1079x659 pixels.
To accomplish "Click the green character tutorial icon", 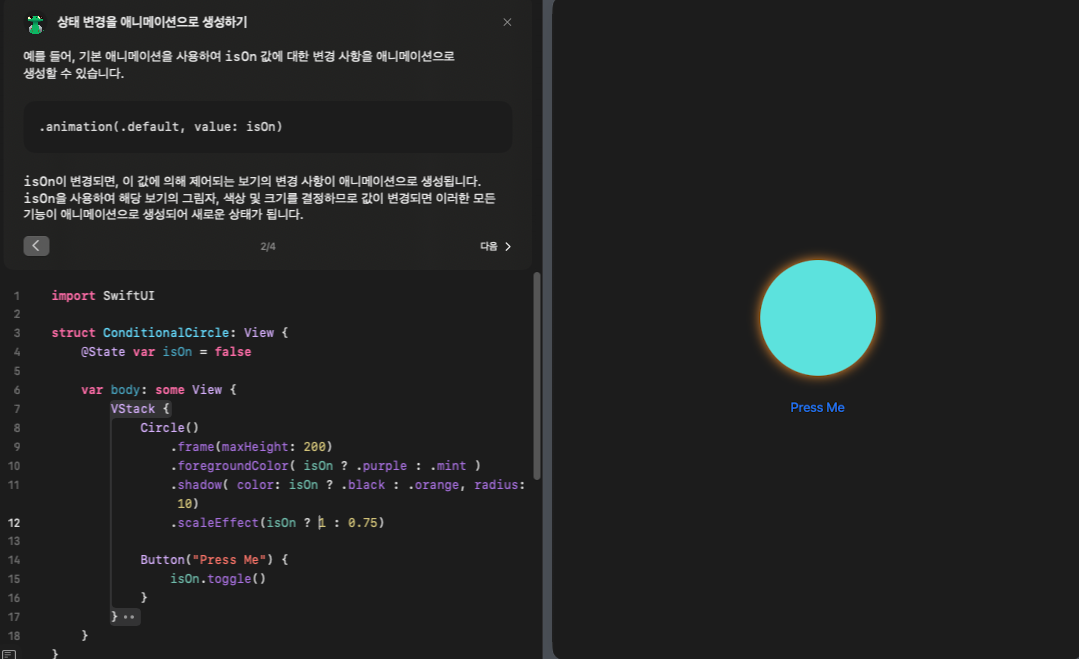I will click(35, 24).
